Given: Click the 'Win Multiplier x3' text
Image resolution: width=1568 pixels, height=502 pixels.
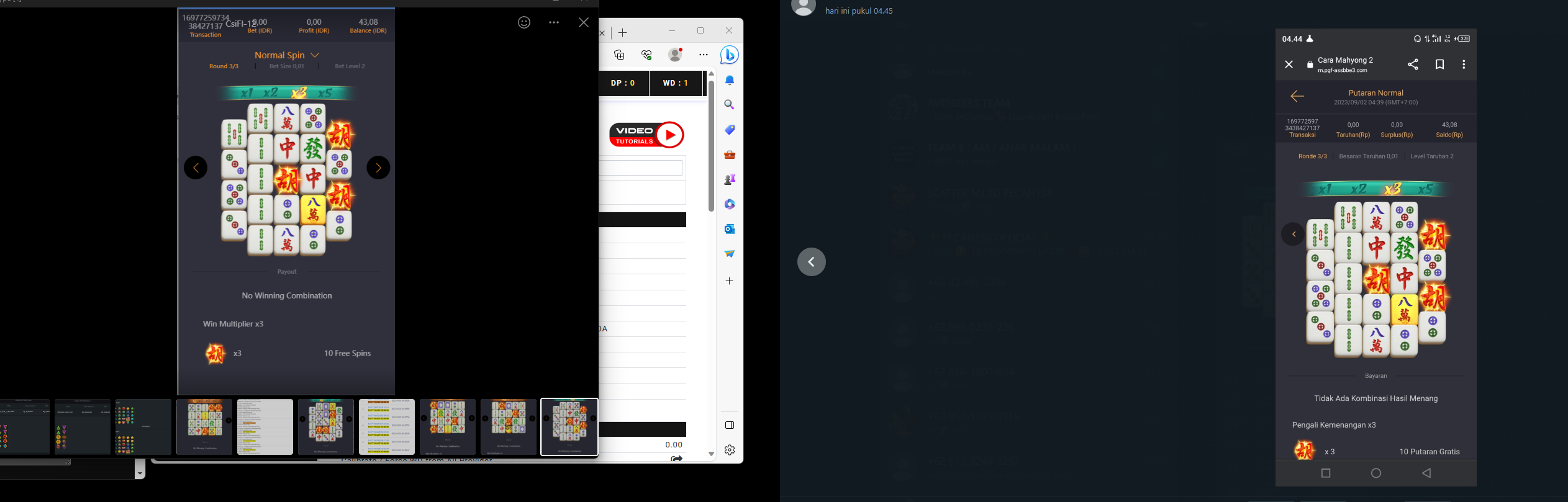Looking at the screenshot, I should [233, 324].
